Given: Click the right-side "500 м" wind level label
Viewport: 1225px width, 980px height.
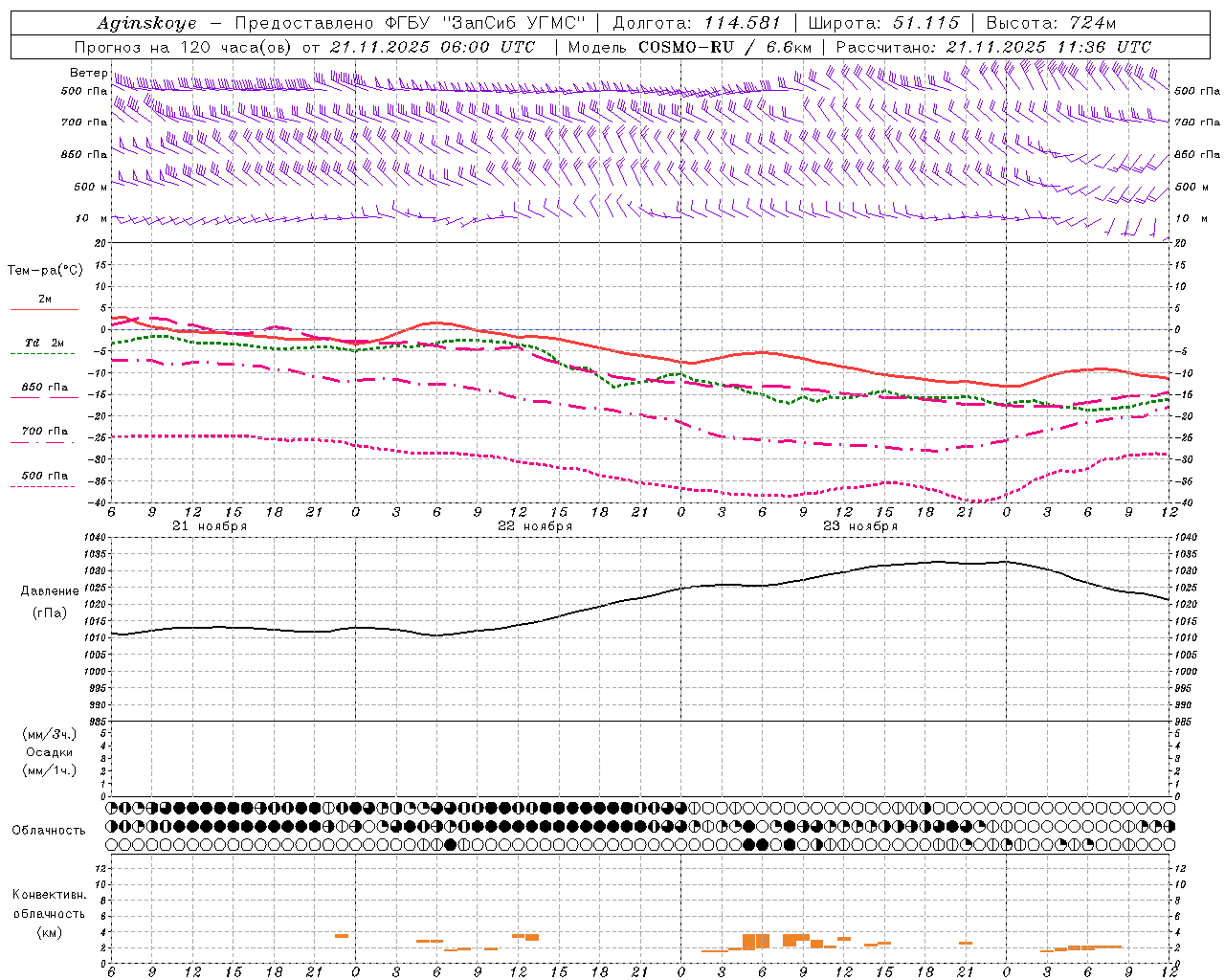Looking at the screenshot, I should (x=1192, y=187).
